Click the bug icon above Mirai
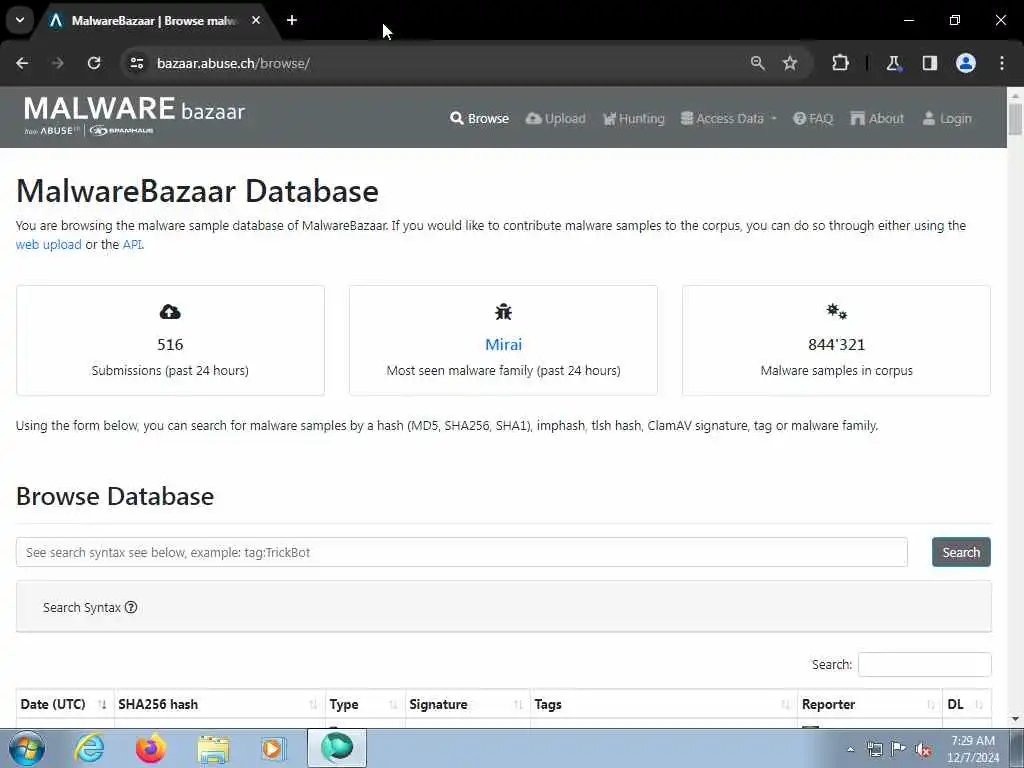1024x768 pixels. [x=504, y=312]
